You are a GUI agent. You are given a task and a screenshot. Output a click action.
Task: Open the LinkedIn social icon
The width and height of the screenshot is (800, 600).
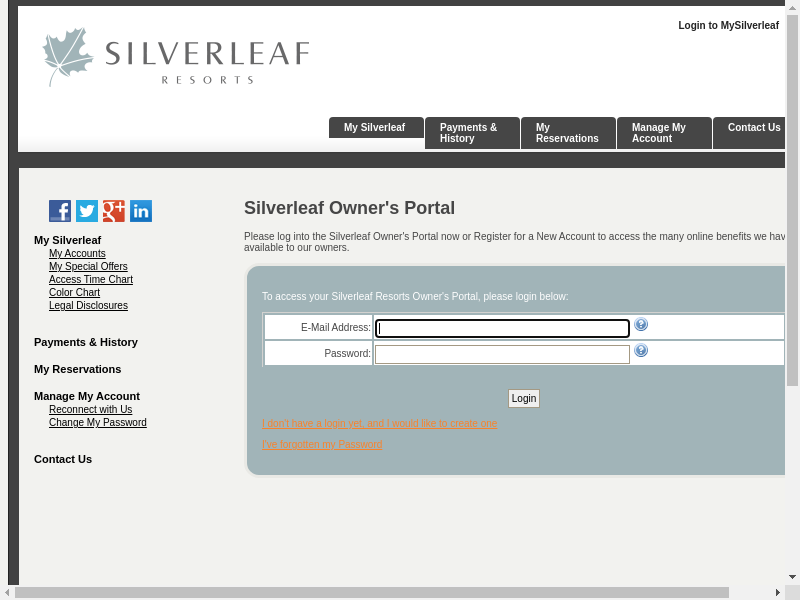coord(141,211)
